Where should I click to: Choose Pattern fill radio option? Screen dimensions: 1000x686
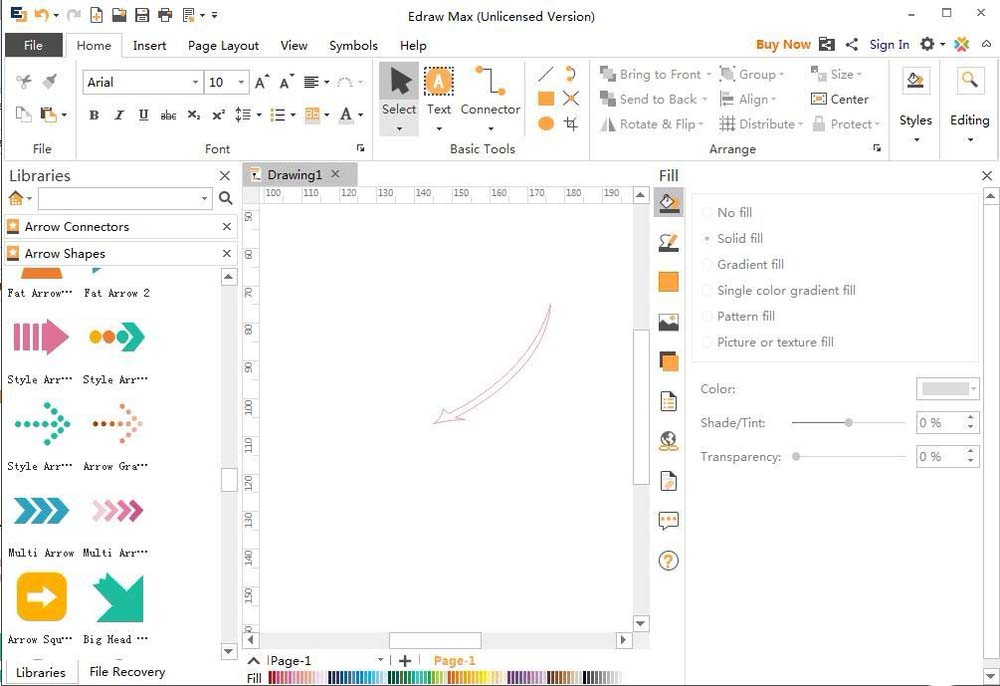coord(709,317)
